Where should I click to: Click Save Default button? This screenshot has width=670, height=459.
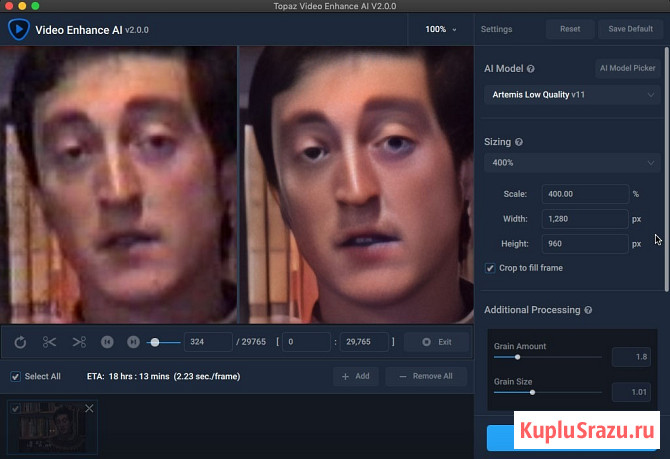point(630,29)
